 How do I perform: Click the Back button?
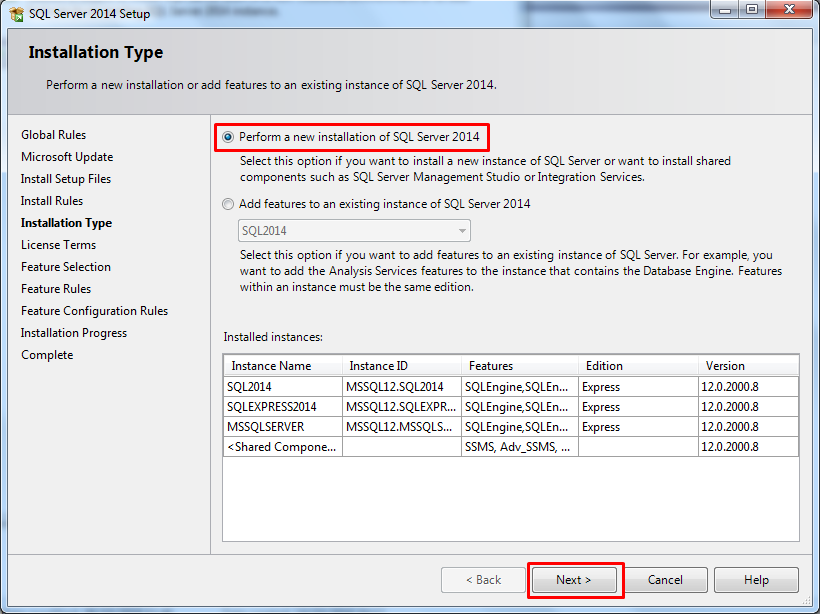483,580
